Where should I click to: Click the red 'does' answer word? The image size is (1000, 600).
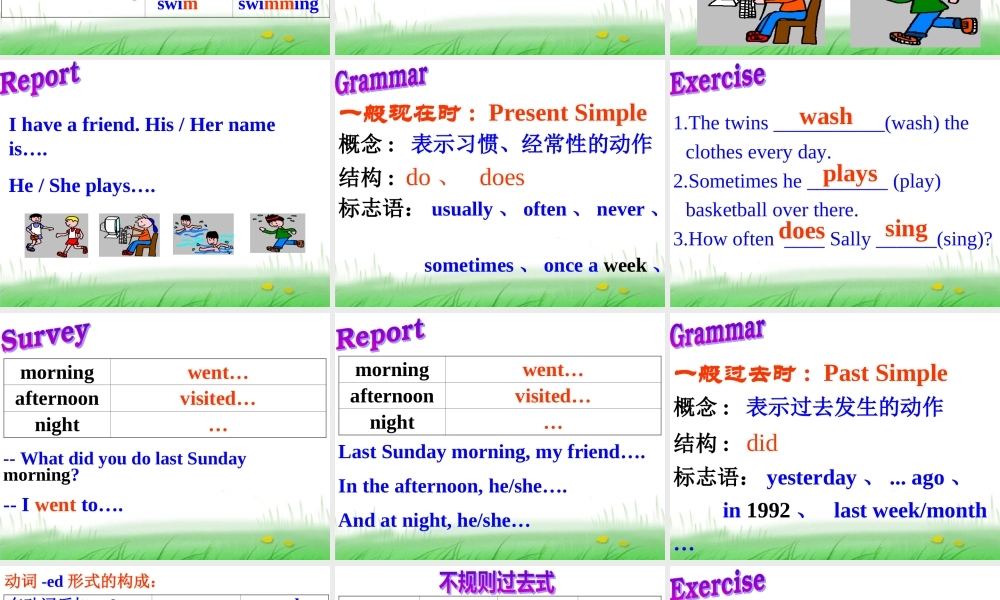pos(801,231)
